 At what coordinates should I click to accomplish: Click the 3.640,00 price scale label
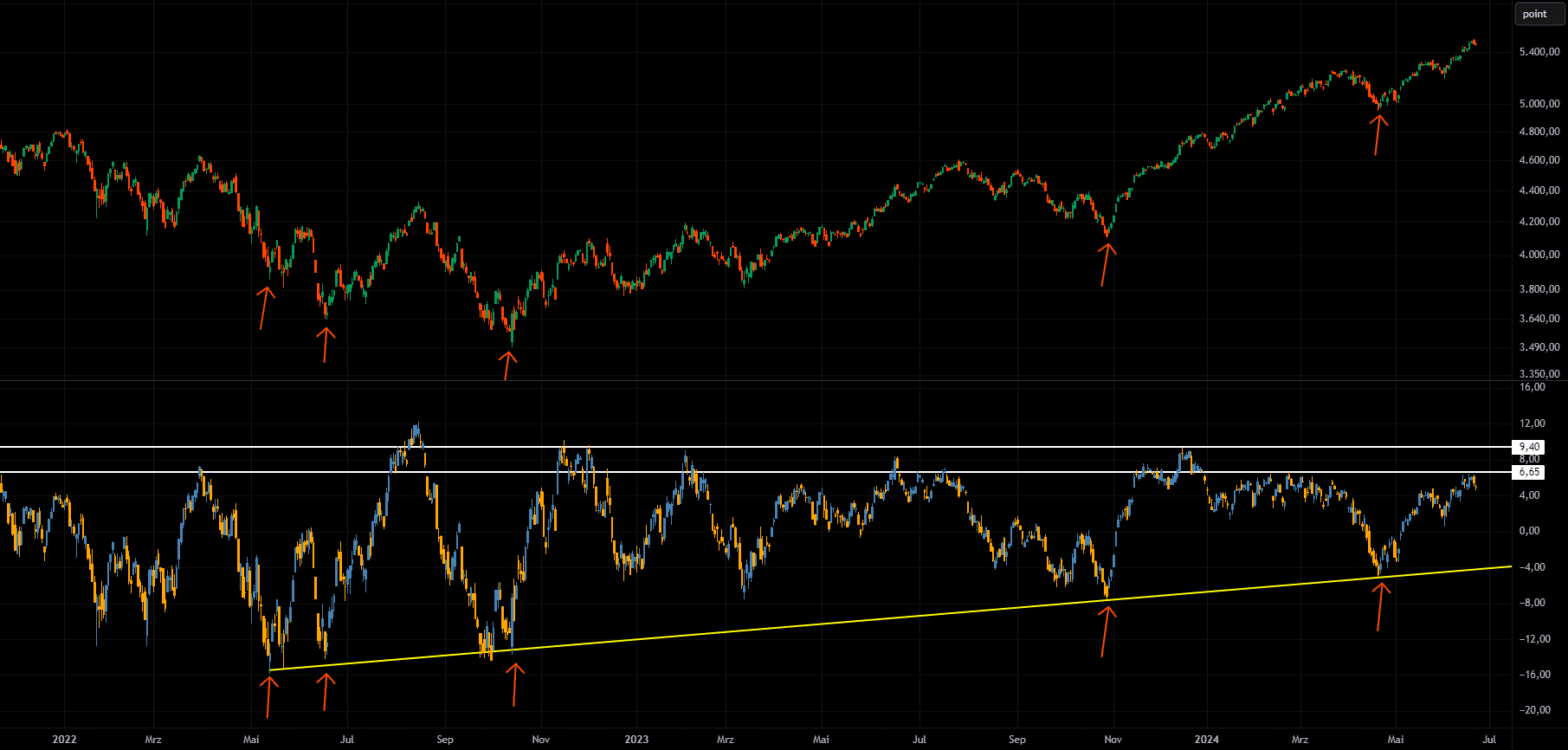[x=1539, y=319]
